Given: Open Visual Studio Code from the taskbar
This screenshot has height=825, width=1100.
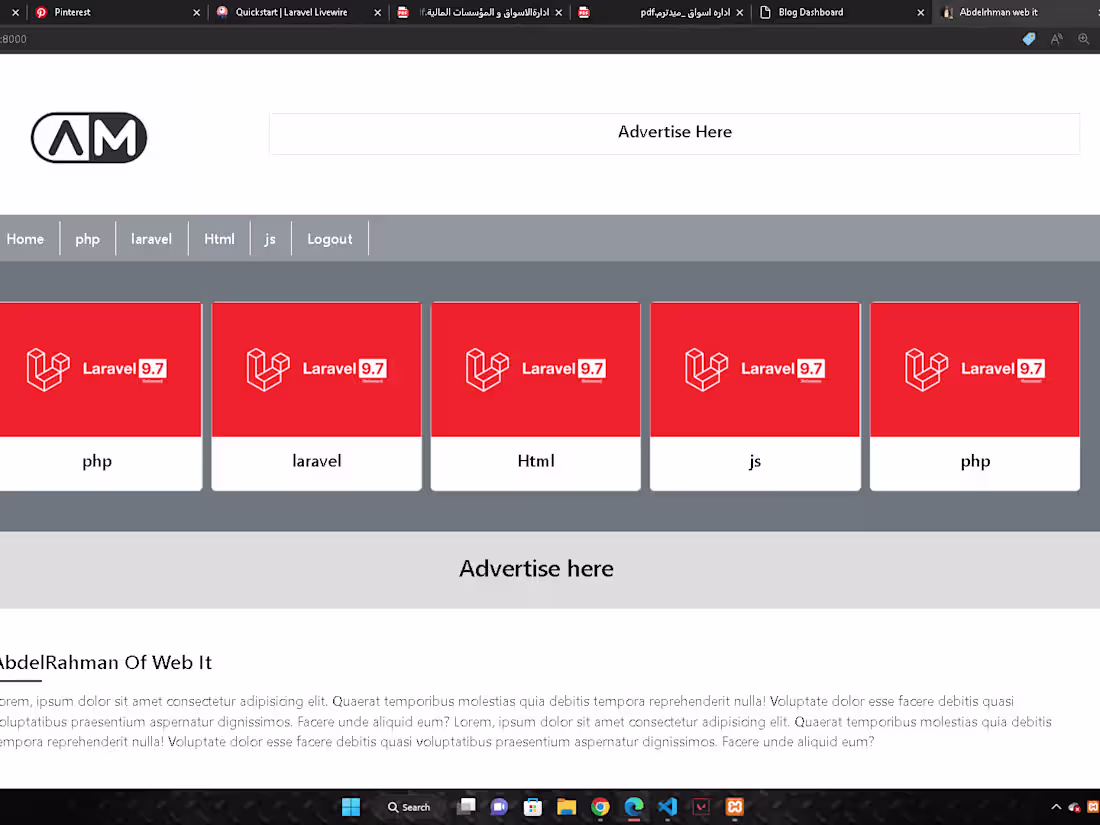Looking at the screenshot, I should tap(667, 807).
